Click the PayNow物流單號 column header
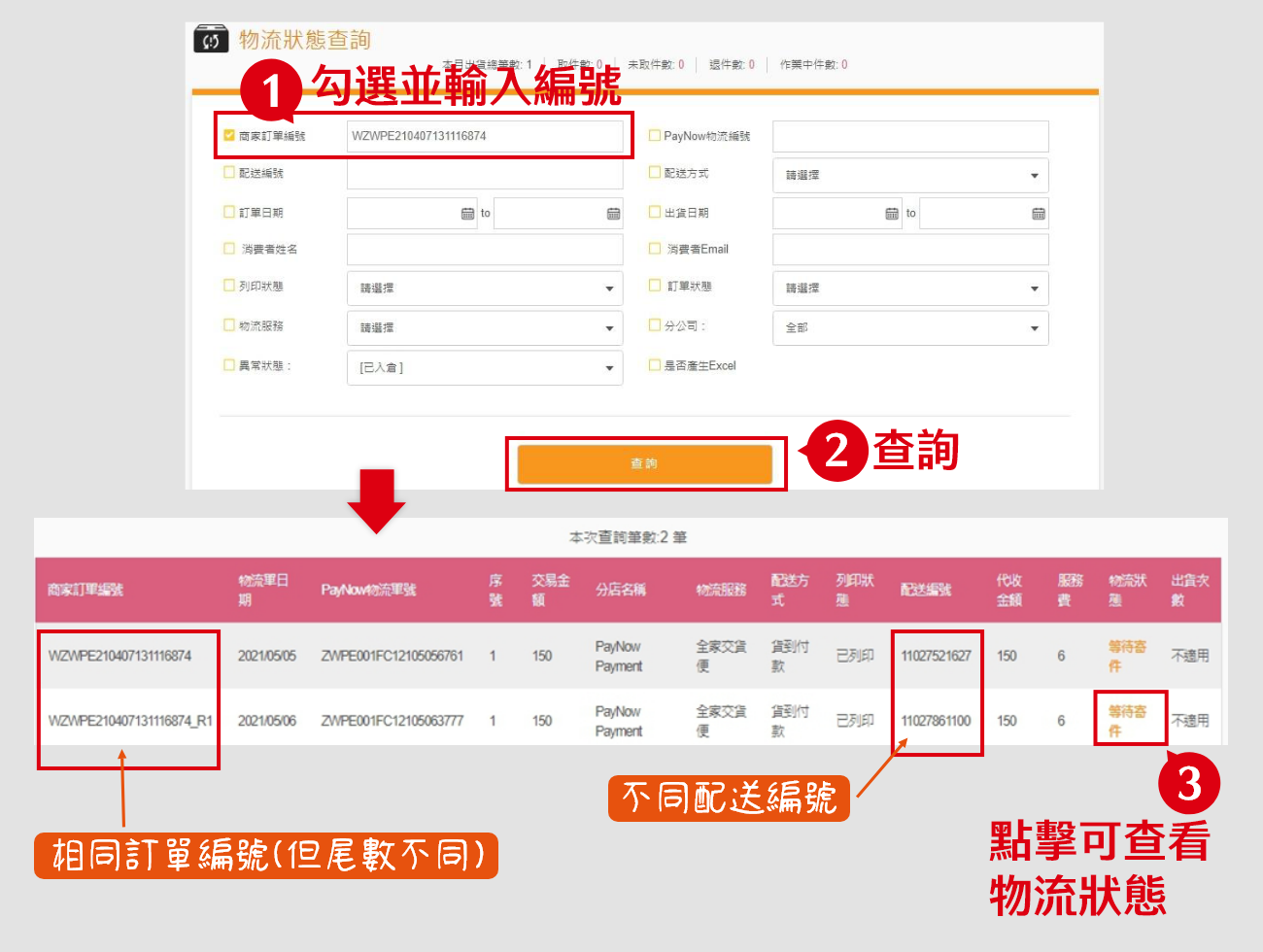The image size is (1263, 952). click(368, 590)
